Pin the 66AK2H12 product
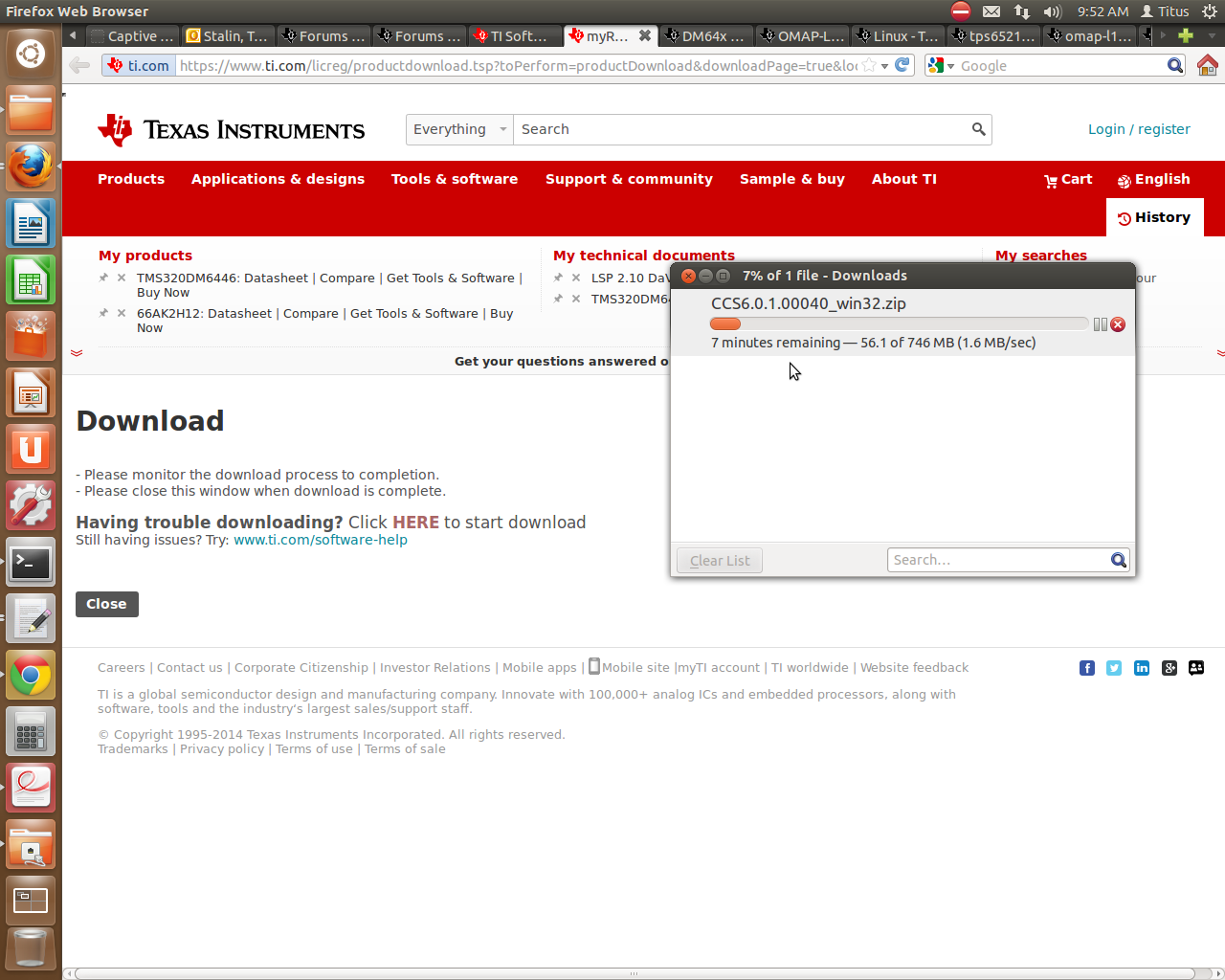The height and width of the screenshot is (980, 1225). [x=103, y=313]
